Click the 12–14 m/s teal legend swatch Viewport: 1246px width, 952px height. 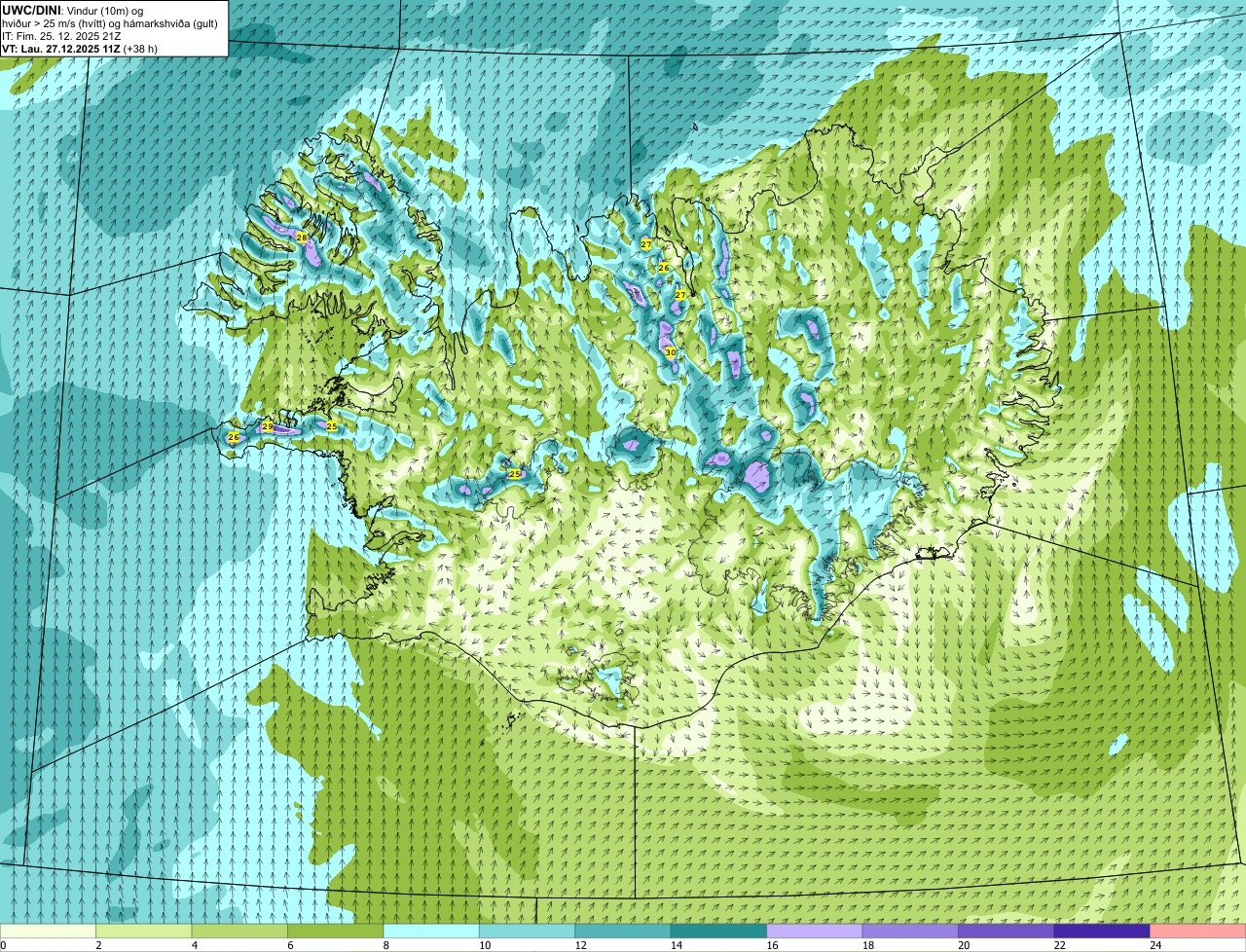[x=623, y=931]
